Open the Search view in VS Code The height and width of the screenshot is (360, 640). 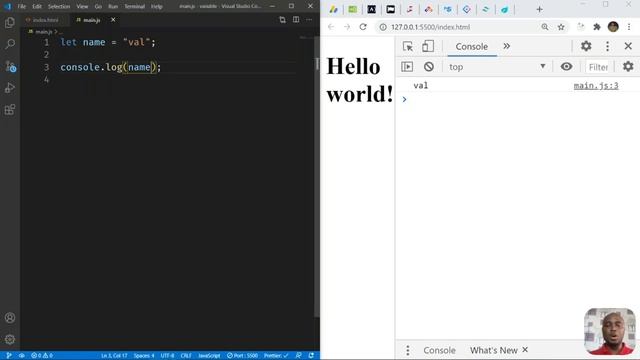pos(10,44)
